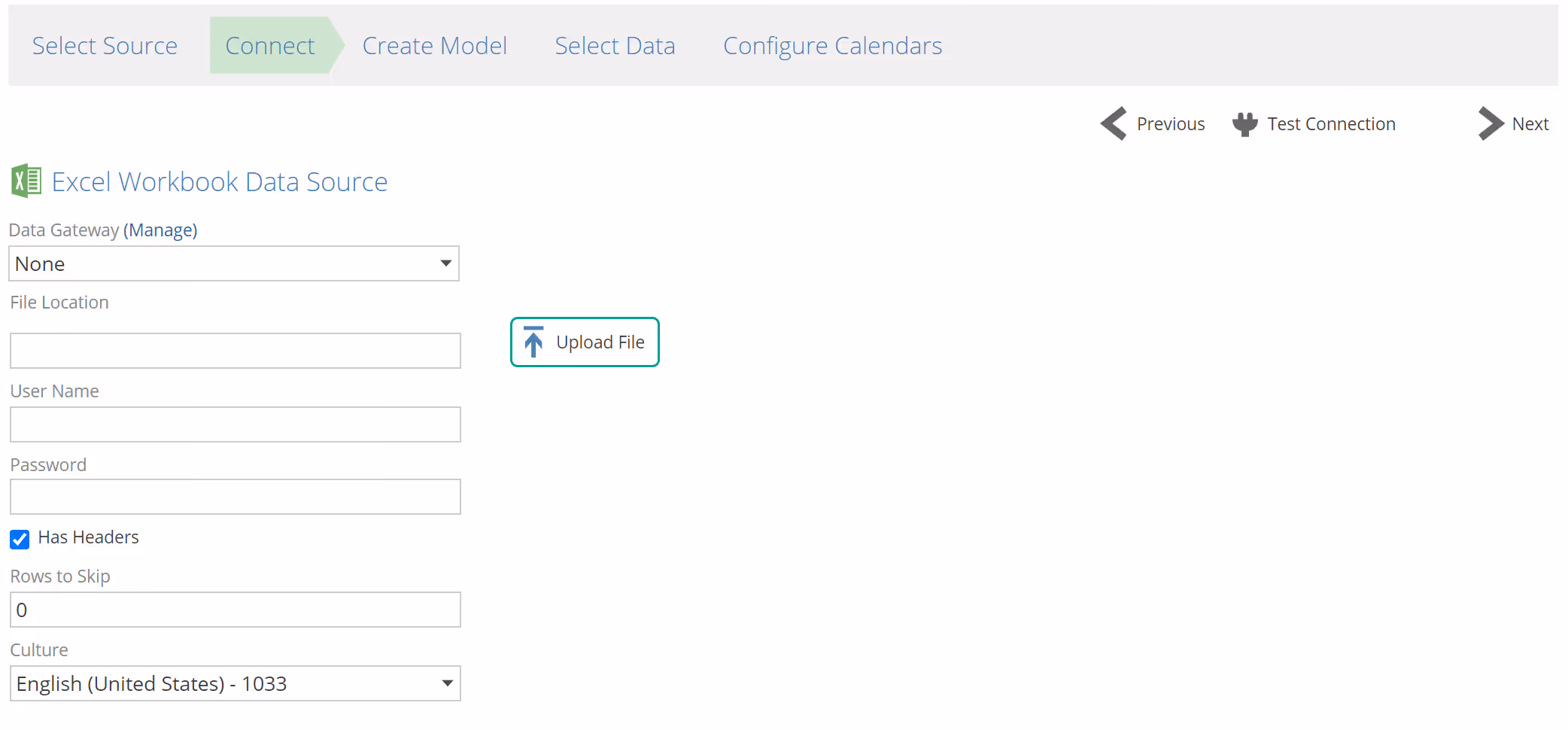Click the Previous left chevron icon
The width and height of the screenshot is (1568, 730).
coord(1114,123)
